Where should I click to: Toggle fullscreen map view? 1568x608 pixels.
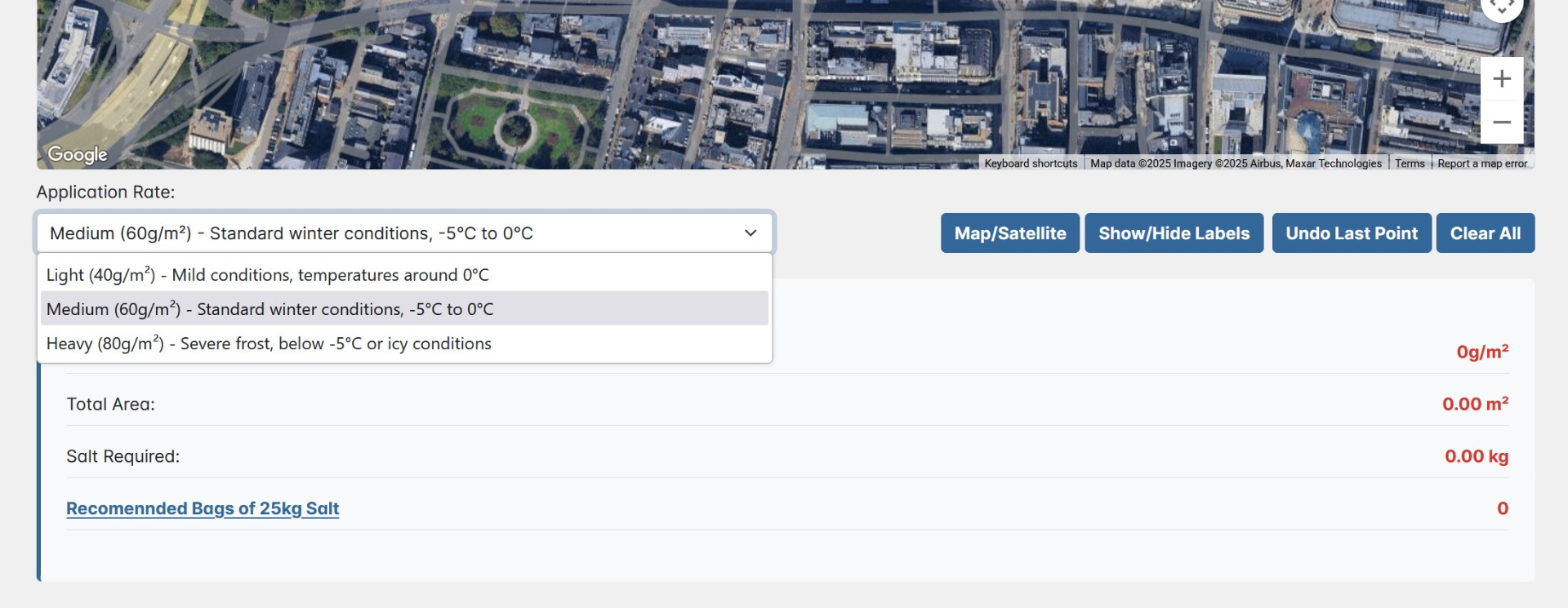[1501, 8]
